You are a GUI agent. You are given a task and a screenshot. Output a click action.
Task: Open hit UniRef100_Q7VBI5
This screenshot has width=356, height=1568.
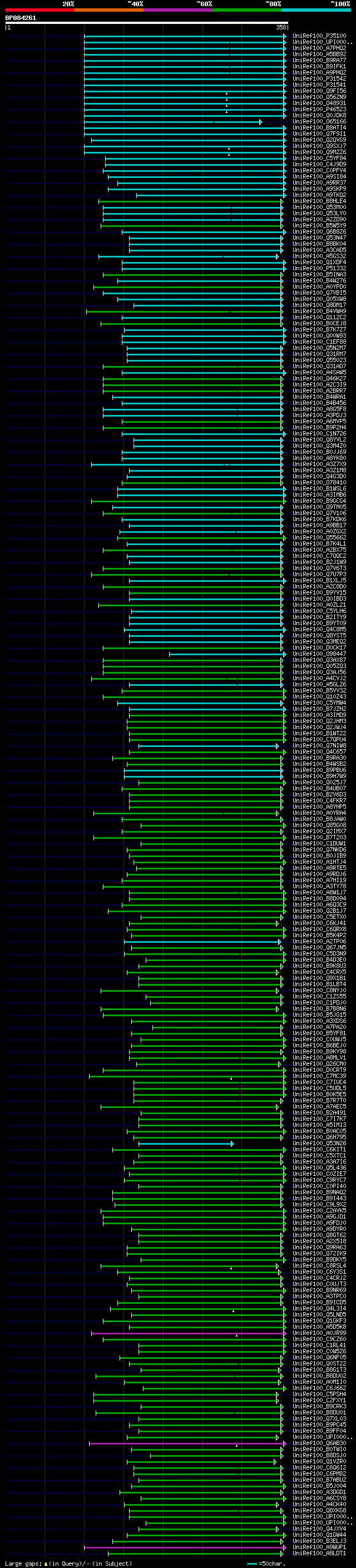[319, 293]
